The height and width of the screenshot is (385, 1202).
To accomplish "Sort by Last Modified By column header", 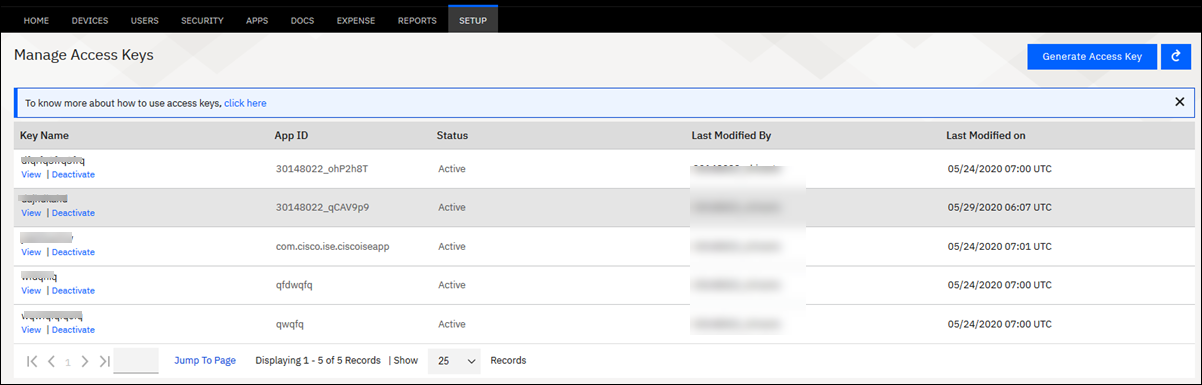I will (731, 135).
